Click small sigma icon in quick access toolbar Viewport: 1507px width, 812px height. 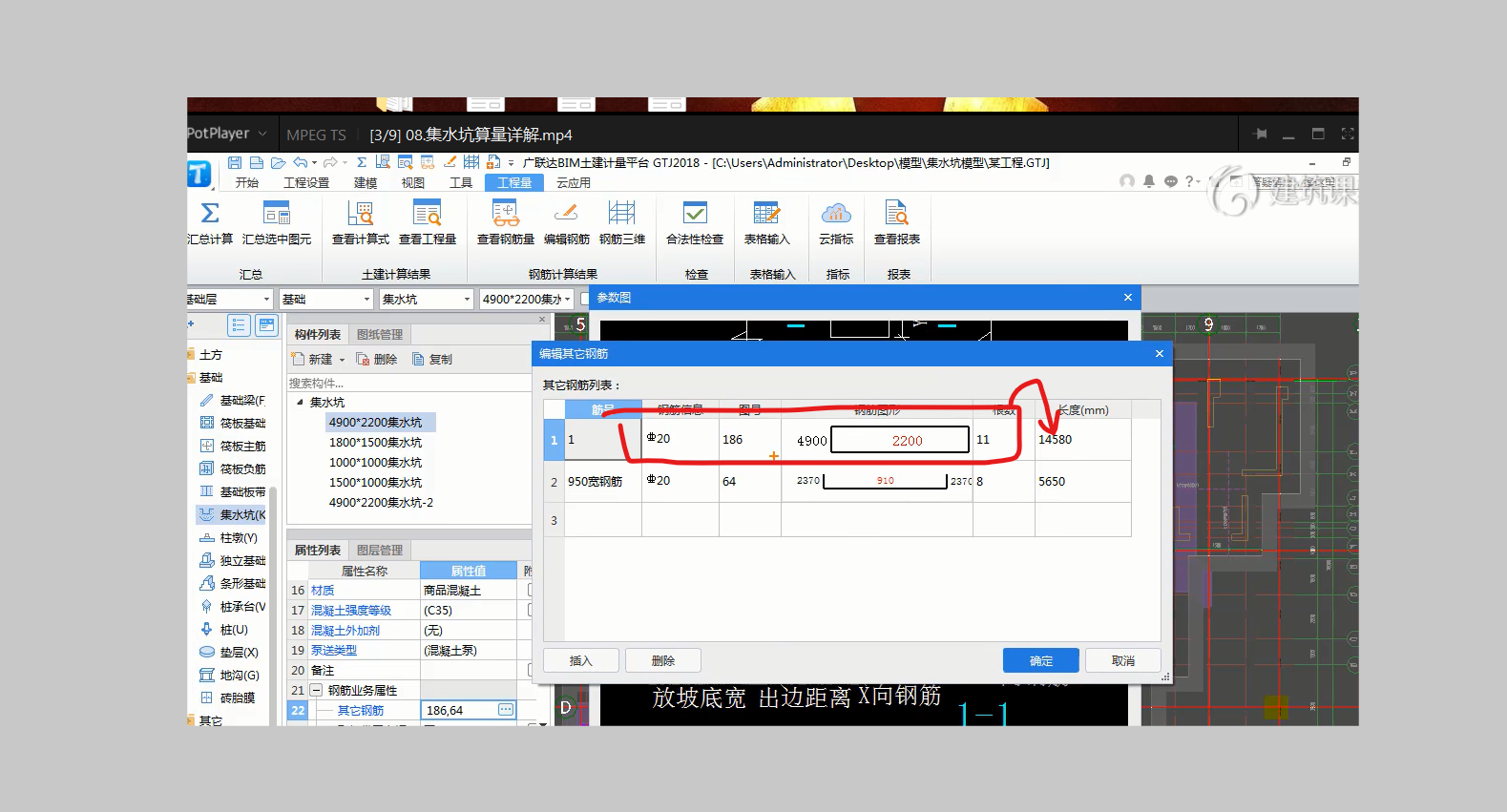pyautogui.click(x=362, y=162)
